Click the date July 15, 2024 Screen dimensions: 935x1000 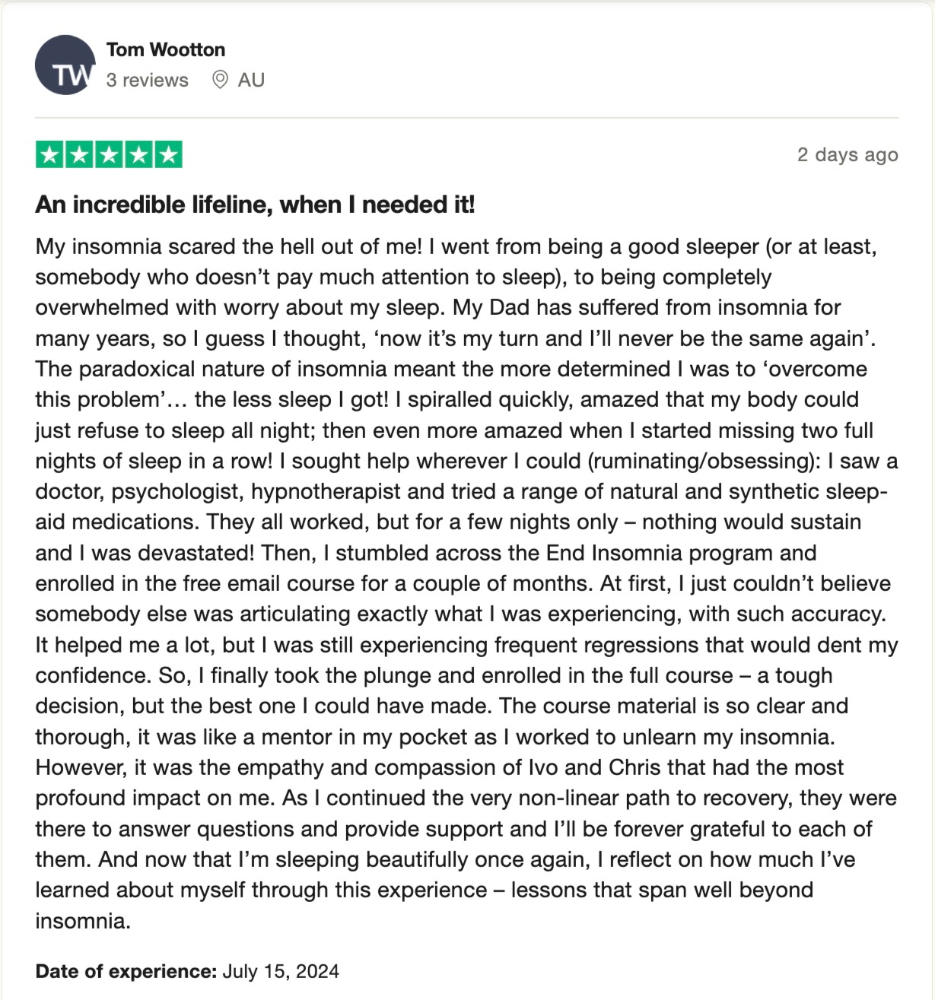tap(281, 971)
